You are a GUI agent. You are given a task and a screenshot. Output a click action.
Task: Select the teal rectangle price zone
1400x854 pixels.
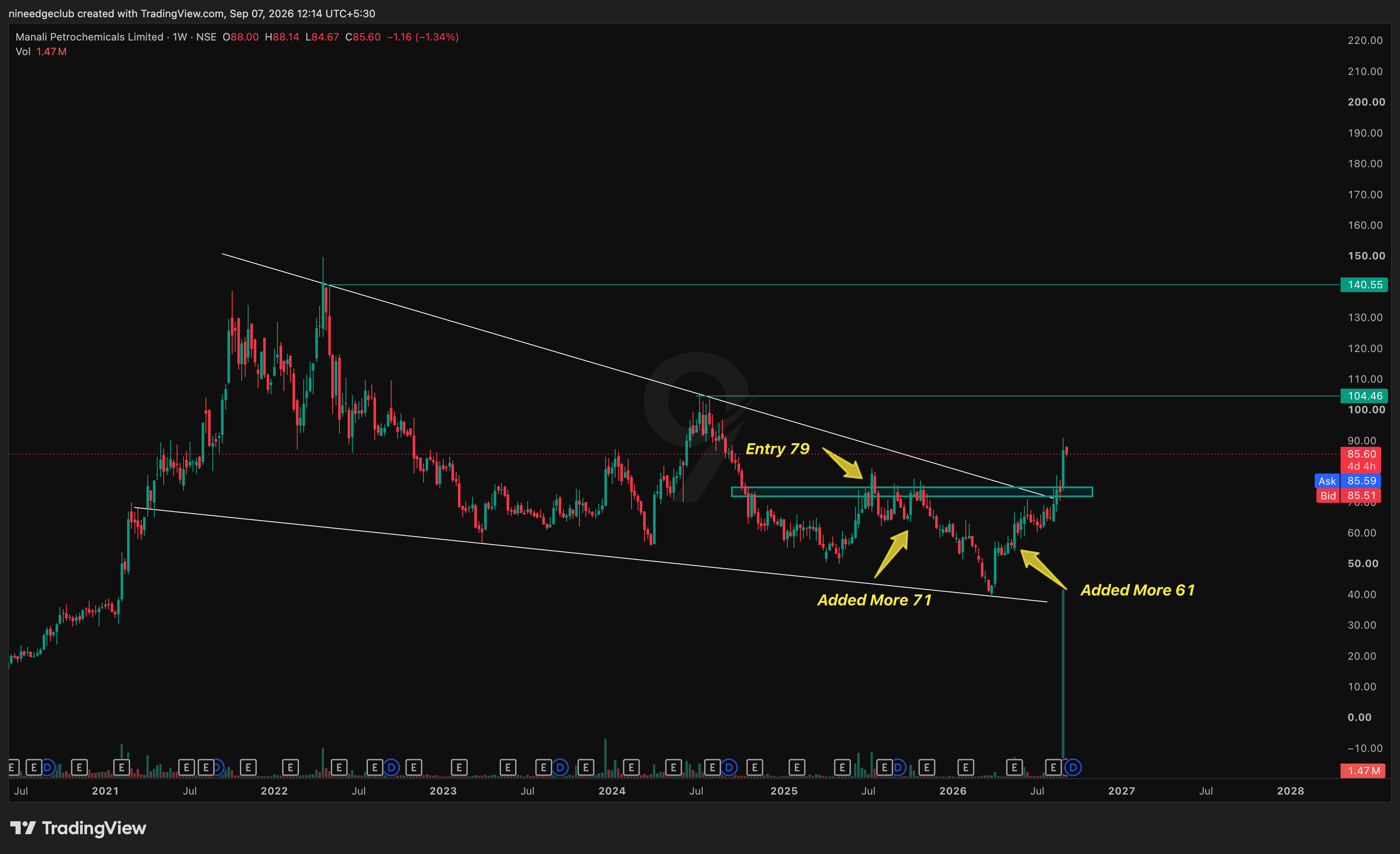coord(912,492)
